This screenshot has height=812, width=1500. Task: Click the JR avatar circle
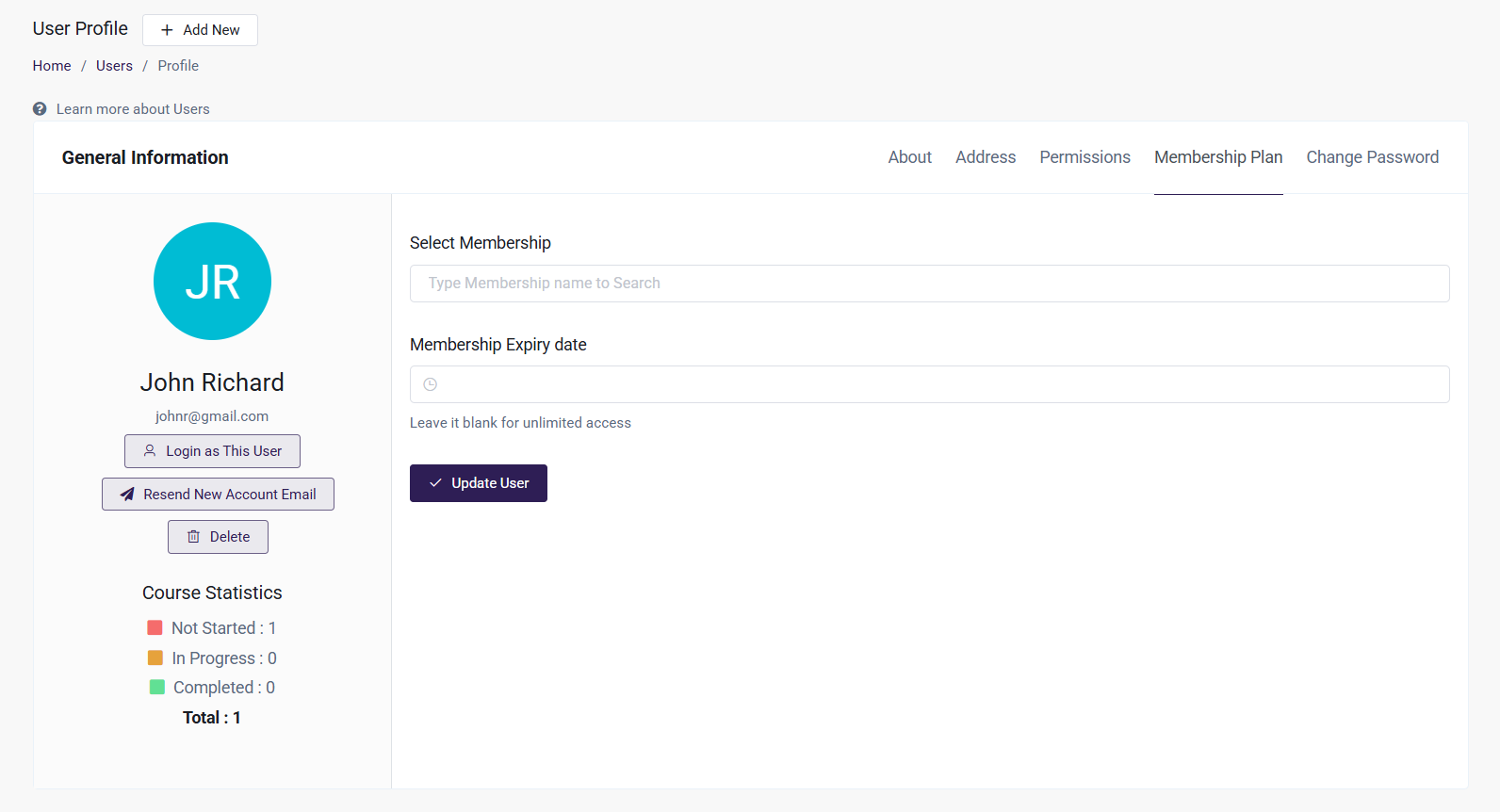[x=212, y=281]
